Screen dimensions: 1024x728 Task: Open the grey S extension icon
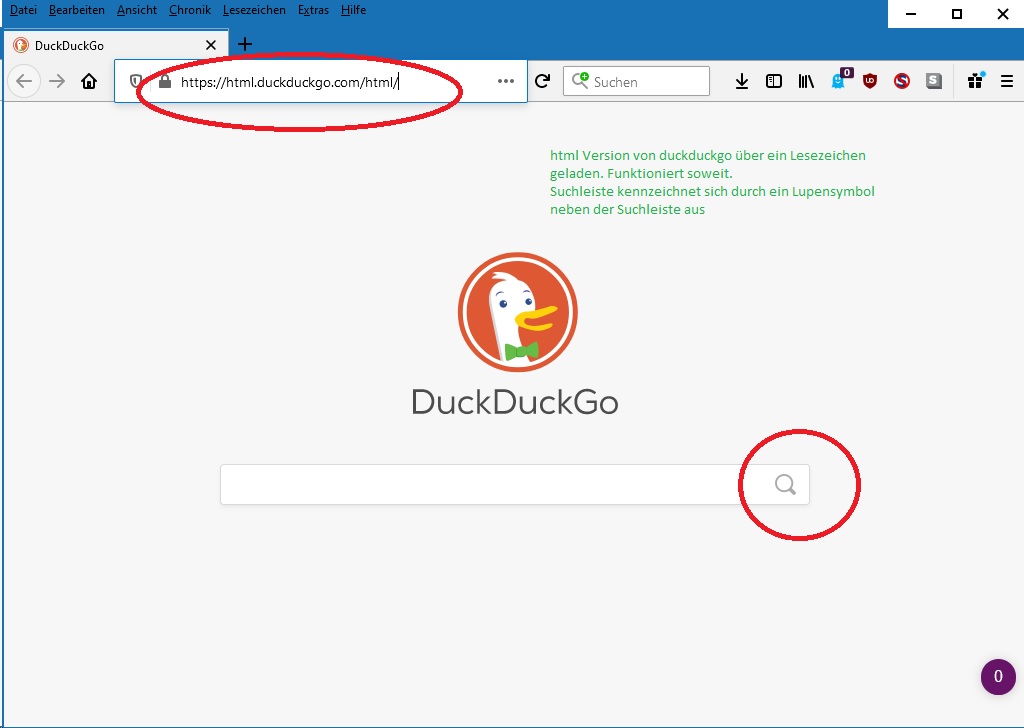(934, 81)
